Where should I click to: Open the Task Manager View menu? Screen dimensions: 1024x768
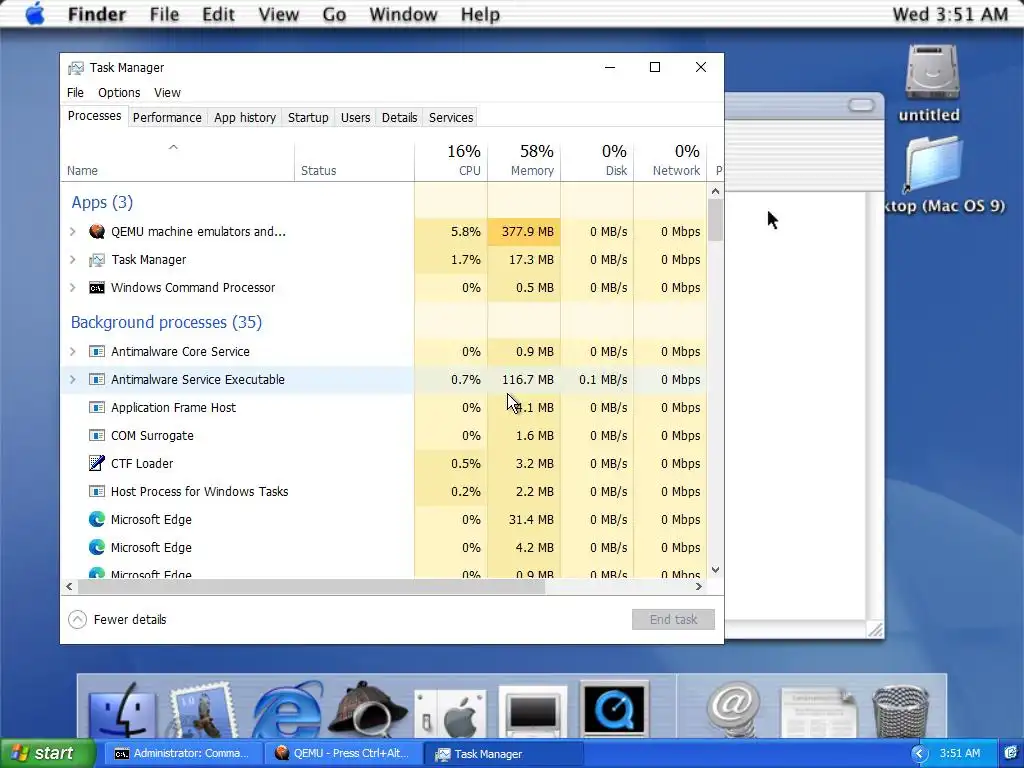167,93
